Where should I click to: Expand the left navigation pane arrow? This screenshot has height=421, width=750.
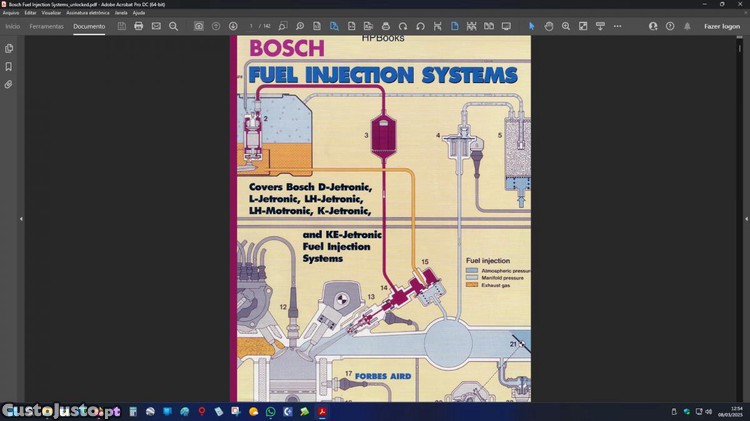click(x=21, y=219)
